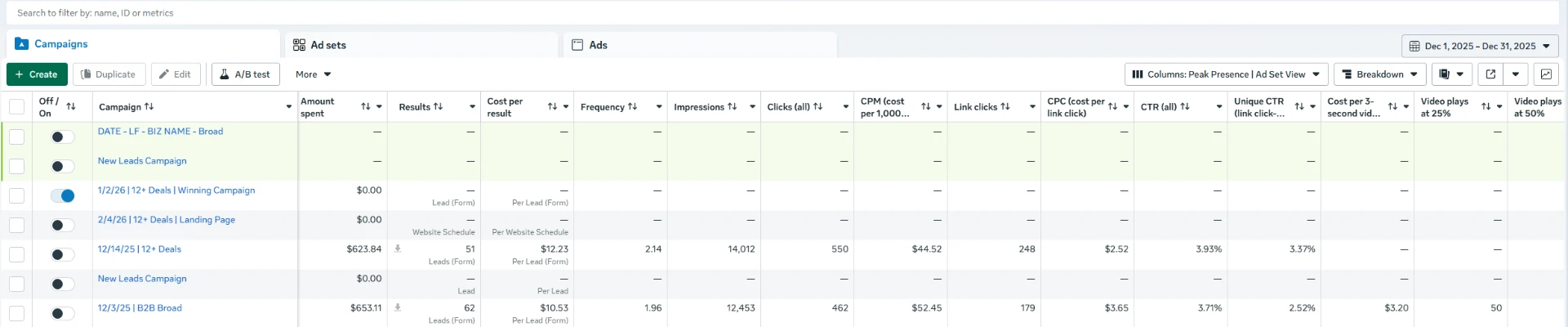Sort by Results arrows
The image size is (1568, 327).
(438, 106)
